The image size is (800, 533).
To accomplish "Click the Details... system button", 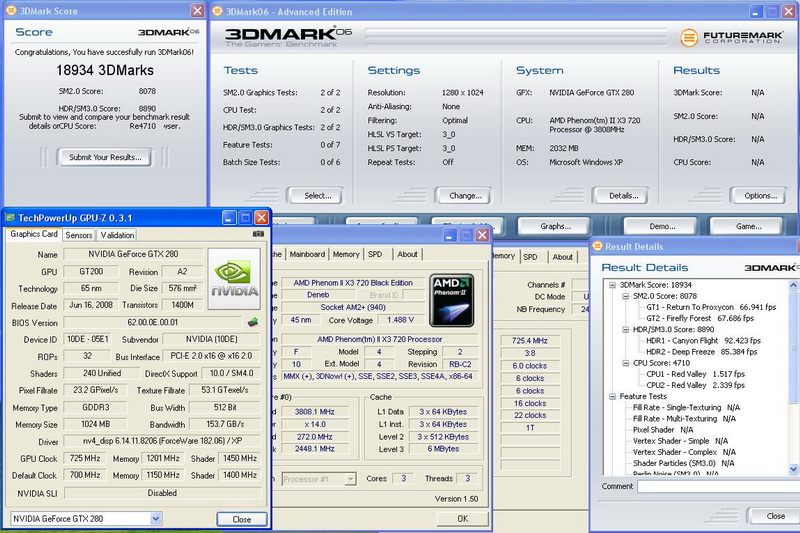I will tap(623, 195).
